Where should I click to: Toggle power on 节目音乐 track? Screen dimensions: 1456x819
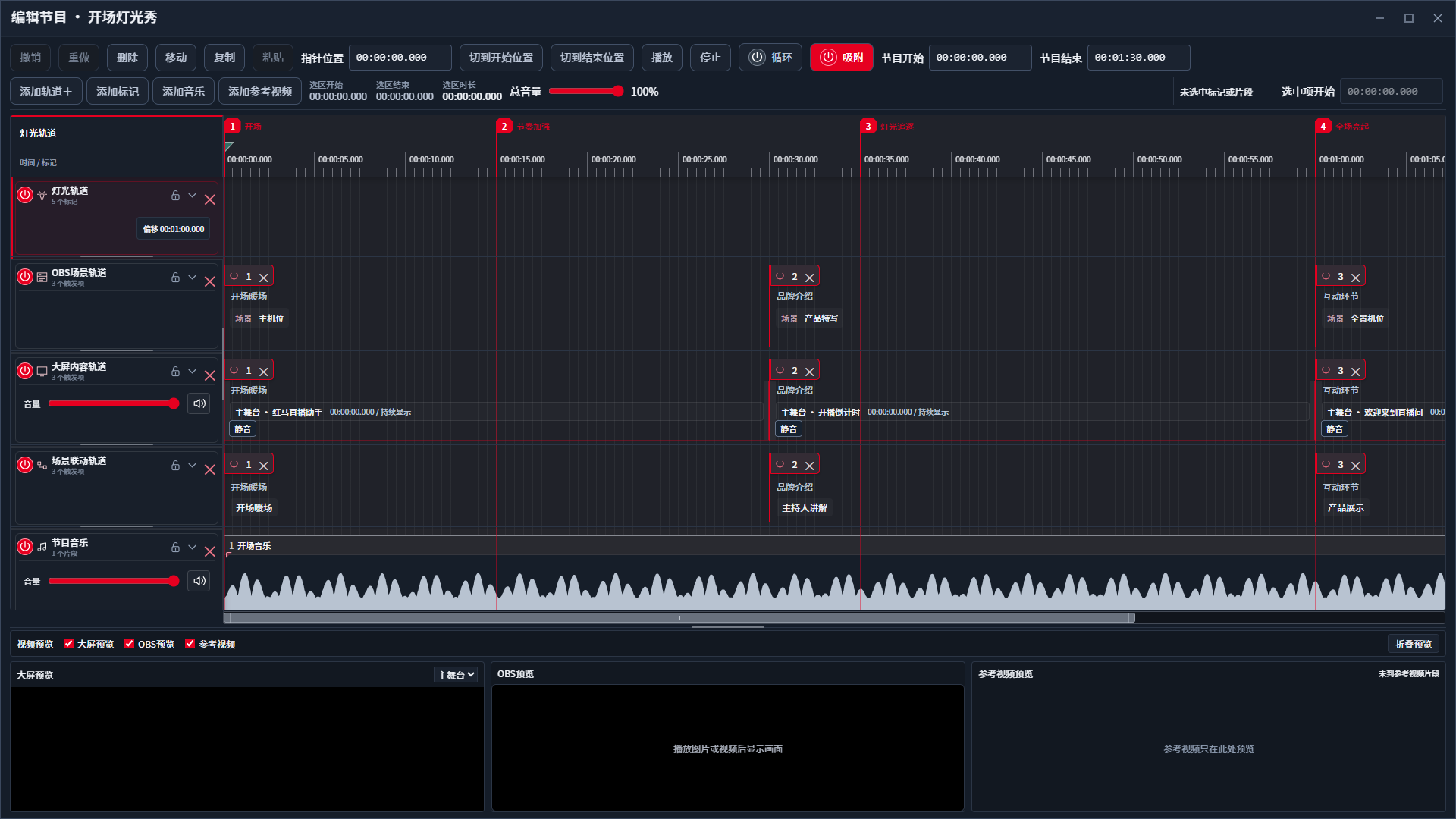tap(25, 547)
